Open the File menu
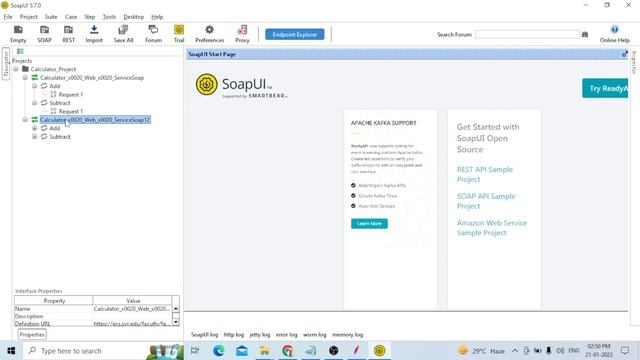Screen dimensions: 640x360 (8, 17)
